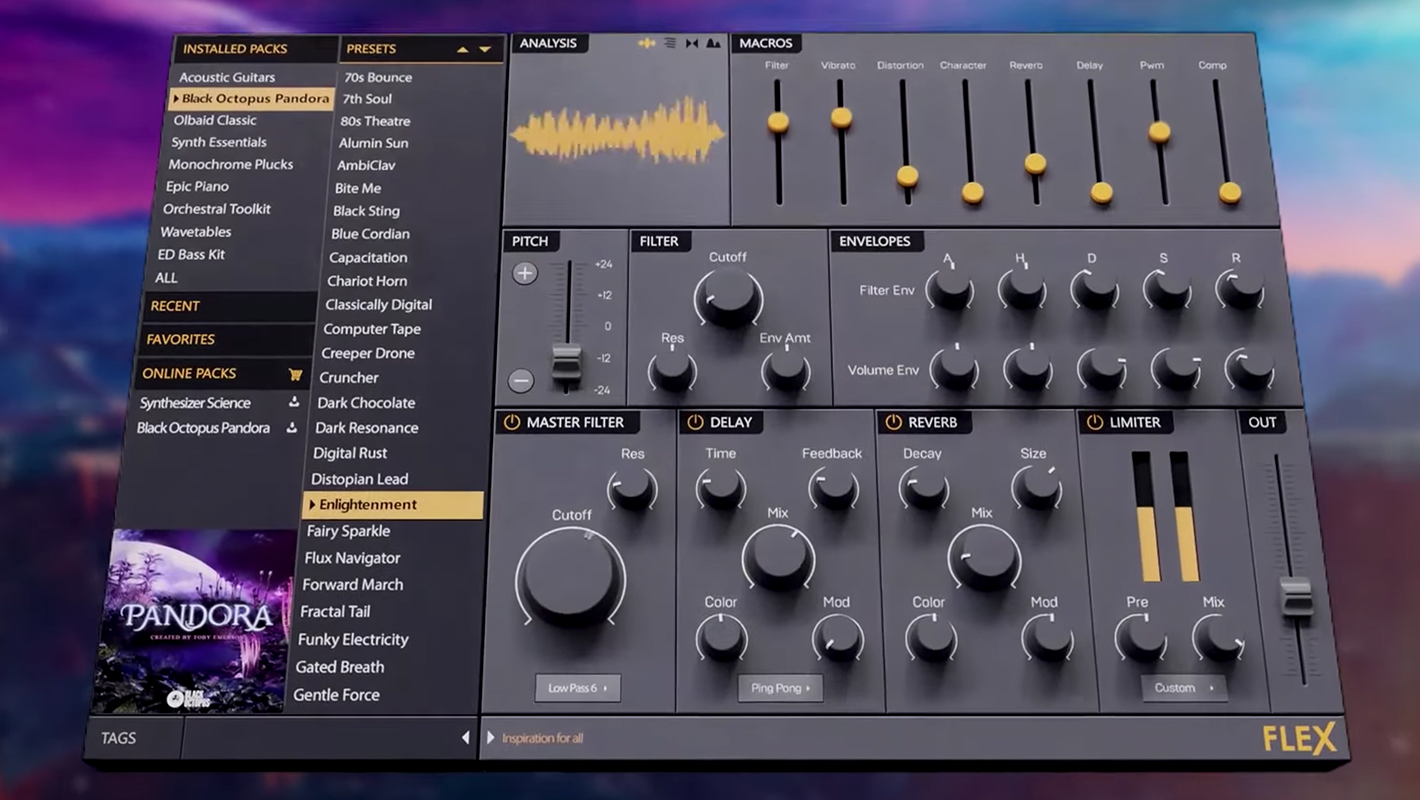
Task: Download the Synthesizer Science pack
Action: (294, 402)
